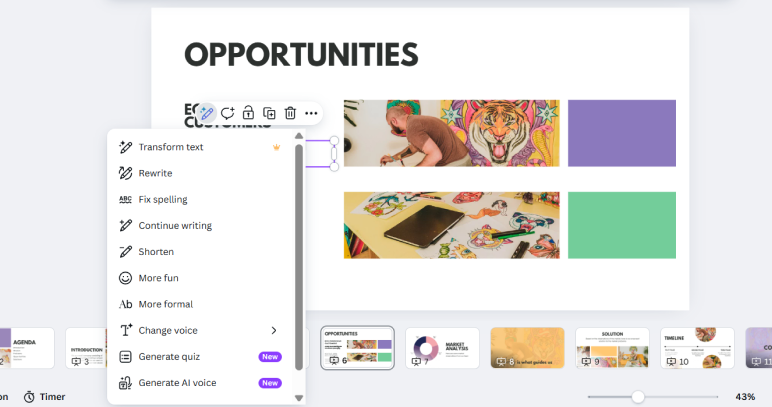Image resolution: width=772 pixels, height=407 pixels.
Task: Click the add comment bubble icon
Action: [227, 113]
